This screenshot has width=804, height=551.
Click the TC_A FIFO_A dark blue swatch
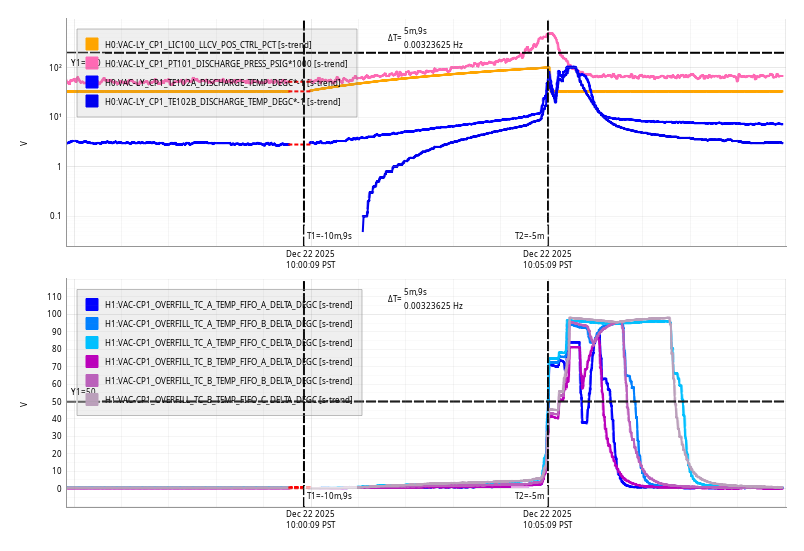click(x=92, y=304)
